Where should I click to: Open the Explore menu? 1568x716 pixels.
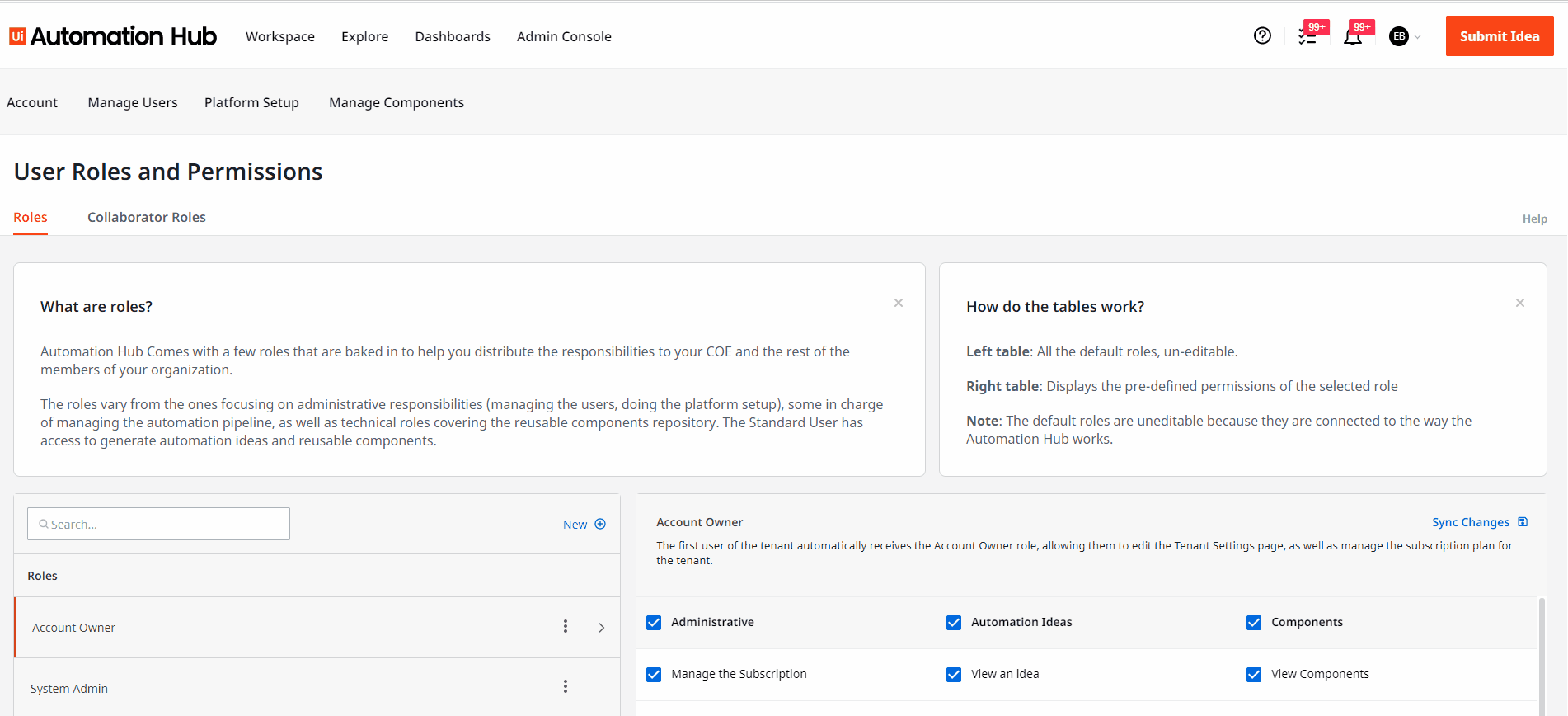(365, 36)
